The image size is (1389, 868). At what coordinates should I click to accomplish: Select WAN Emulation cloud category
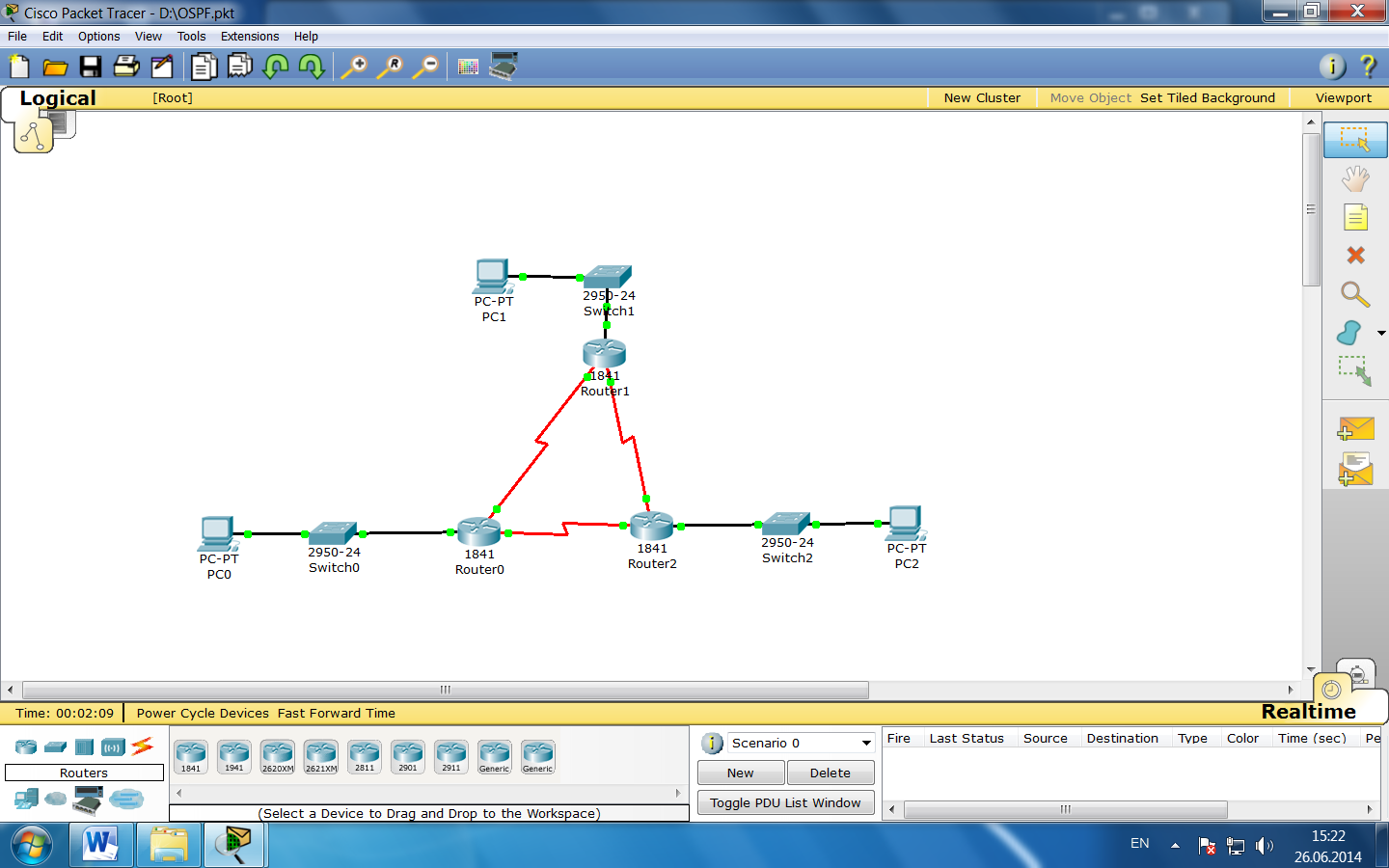56,799
